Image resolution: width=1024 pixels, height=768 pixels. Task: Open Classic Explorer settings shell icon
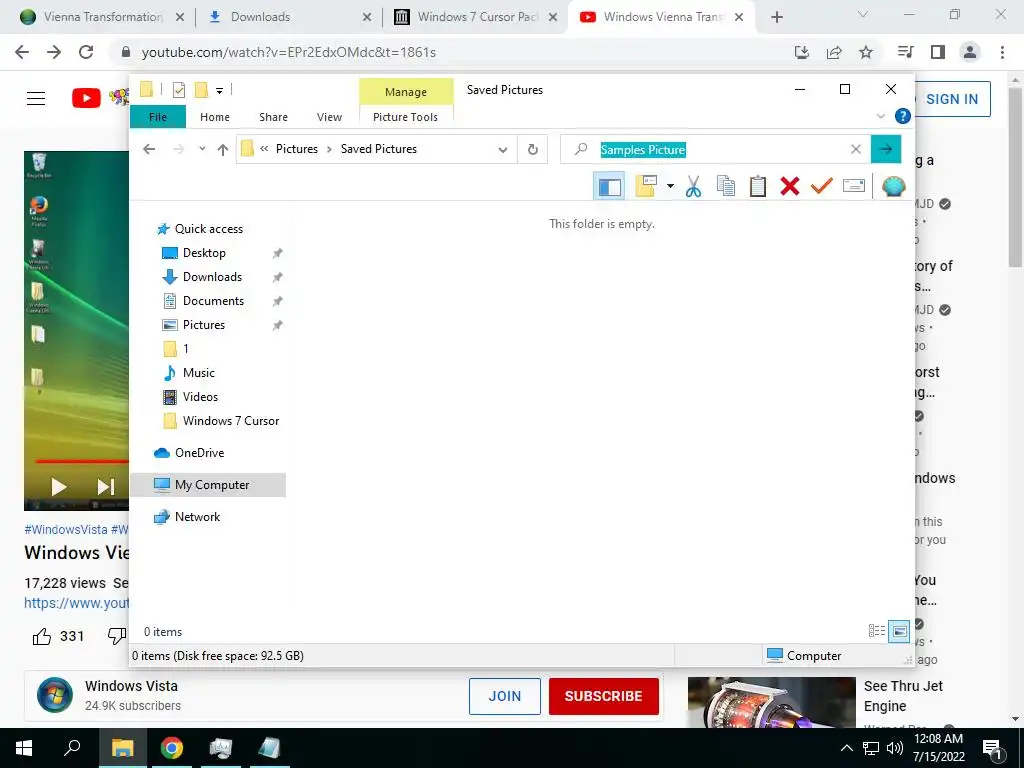[893, 187]
